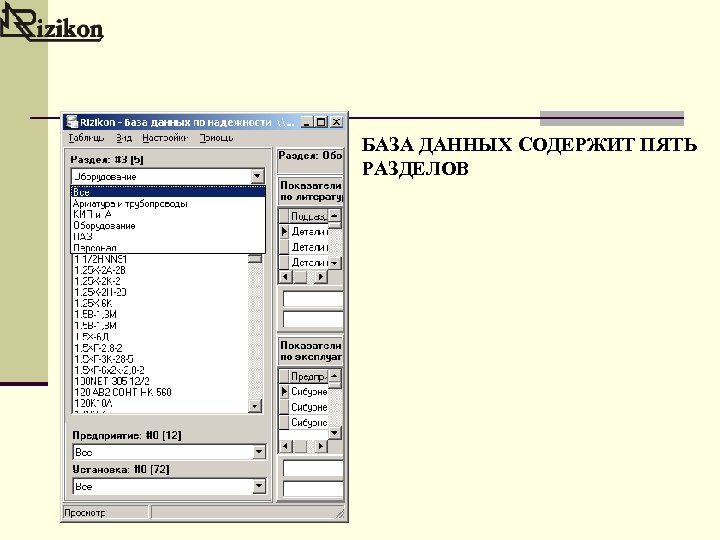Open the Помощь menu
This screenshot has height=540, width=720.
tap(216, 138)
